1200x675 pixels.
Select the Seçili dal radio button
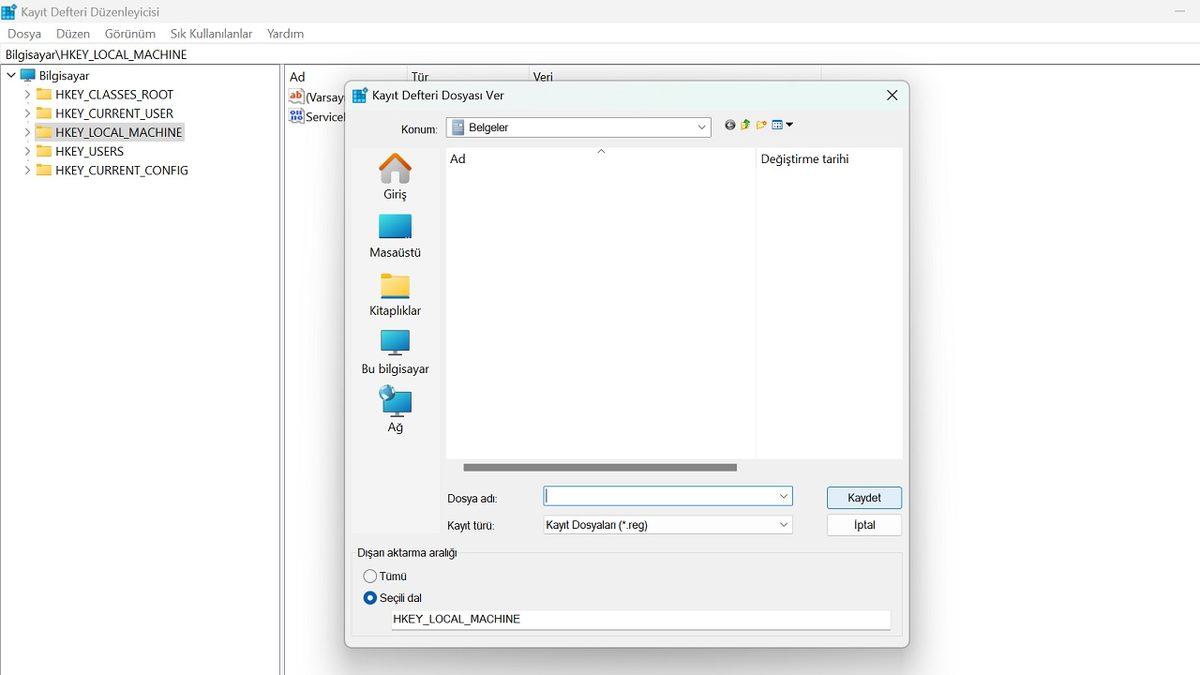[370, 597]
